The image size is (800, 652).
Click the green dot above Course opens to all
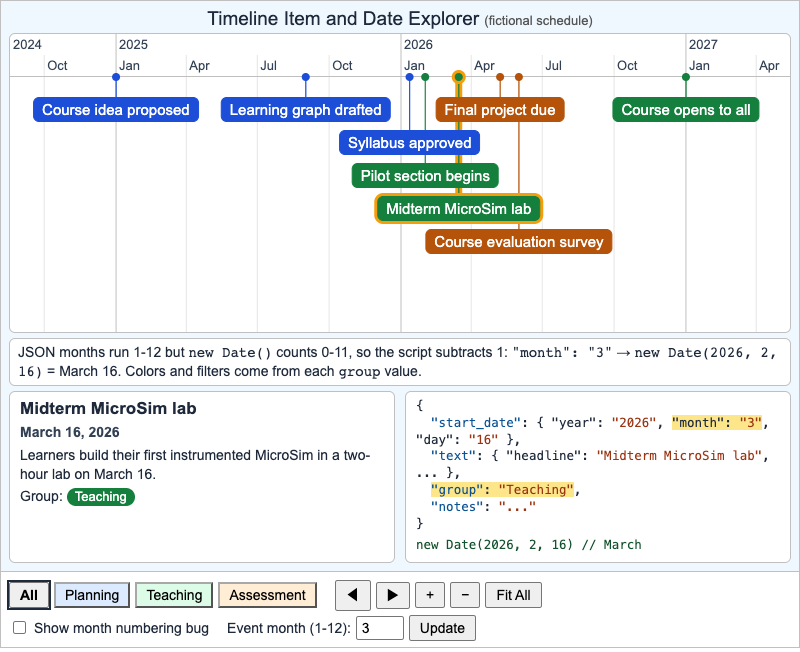click(686, 77)
